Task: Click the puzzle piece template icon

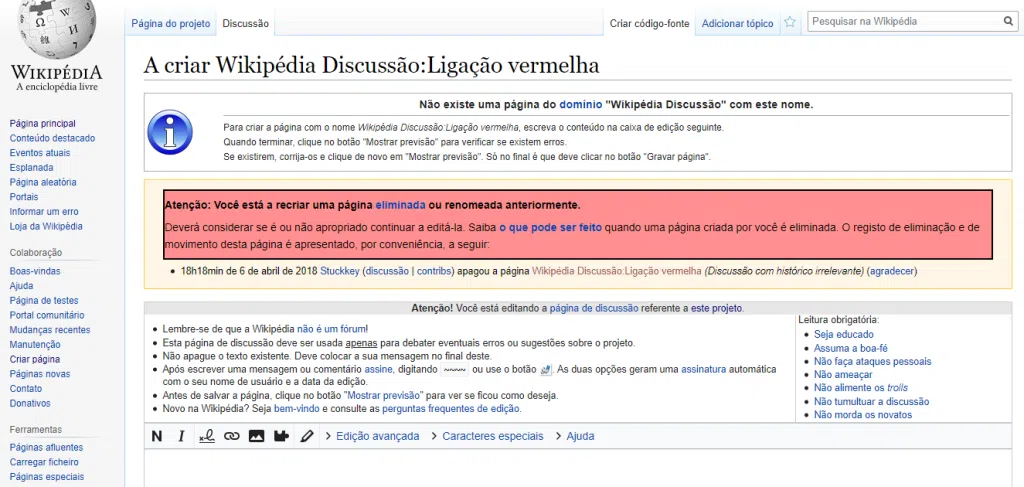Action: 281,436
